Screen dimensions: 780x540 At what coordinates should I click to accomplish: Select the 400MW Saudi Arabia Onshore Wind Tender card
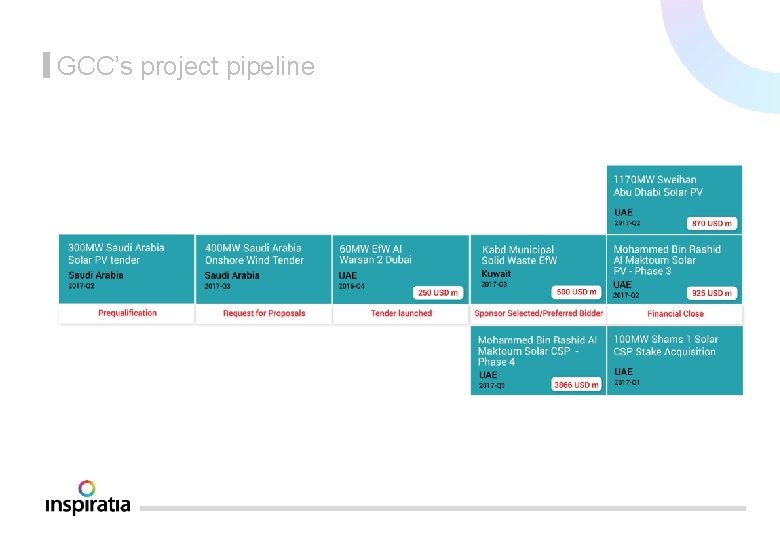pos(264,269)
